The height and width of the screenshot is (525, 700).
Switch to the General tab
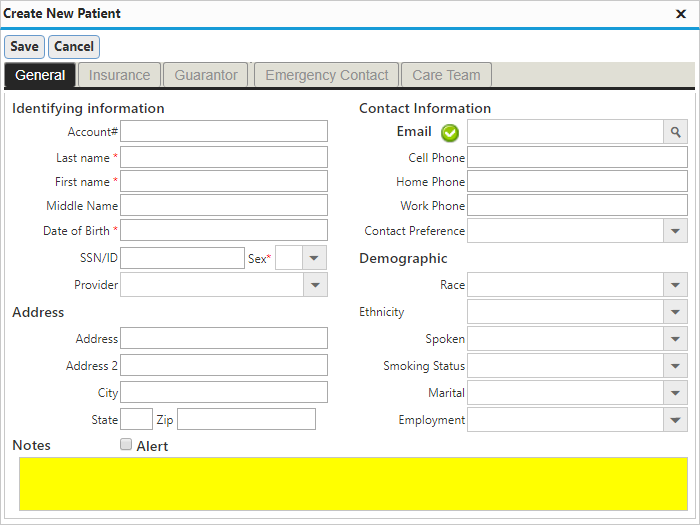coord(40,75)
